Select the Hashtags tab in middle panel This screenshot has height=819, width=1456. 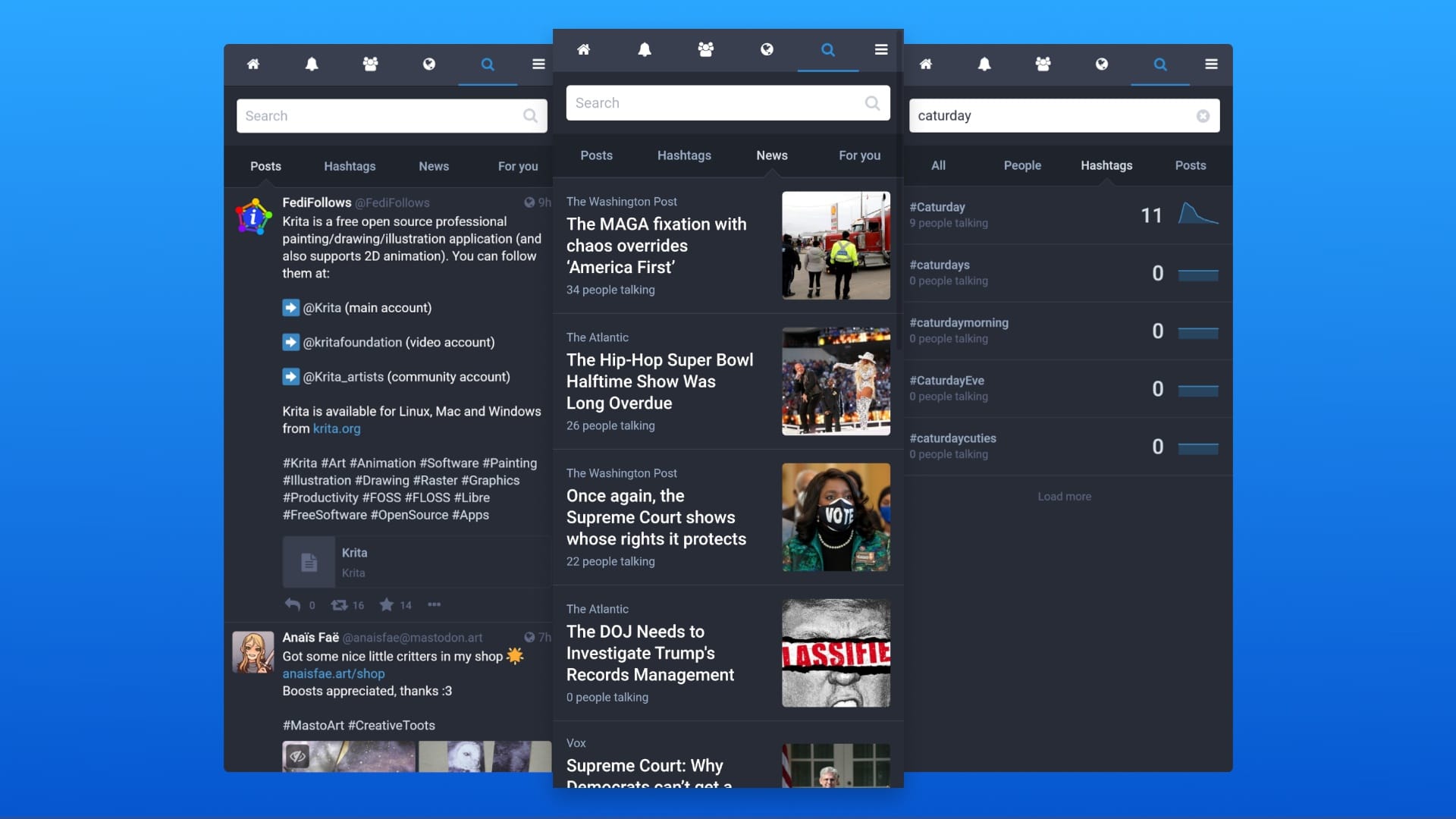pos(683,155)
